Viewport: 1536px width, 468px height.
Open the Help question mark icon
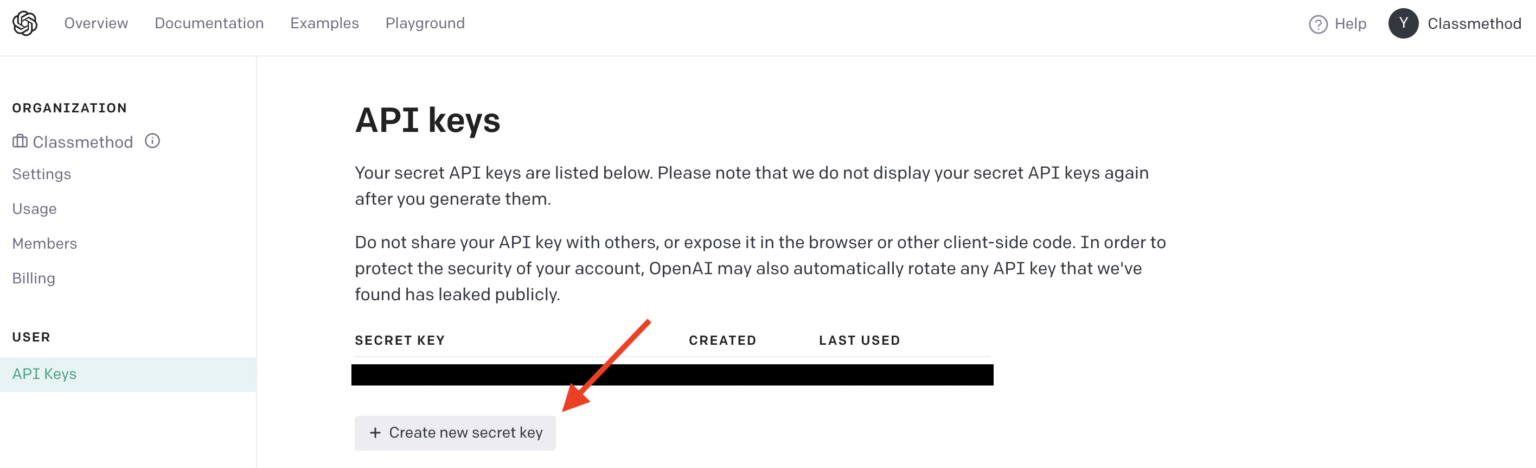pos(1318,24)
